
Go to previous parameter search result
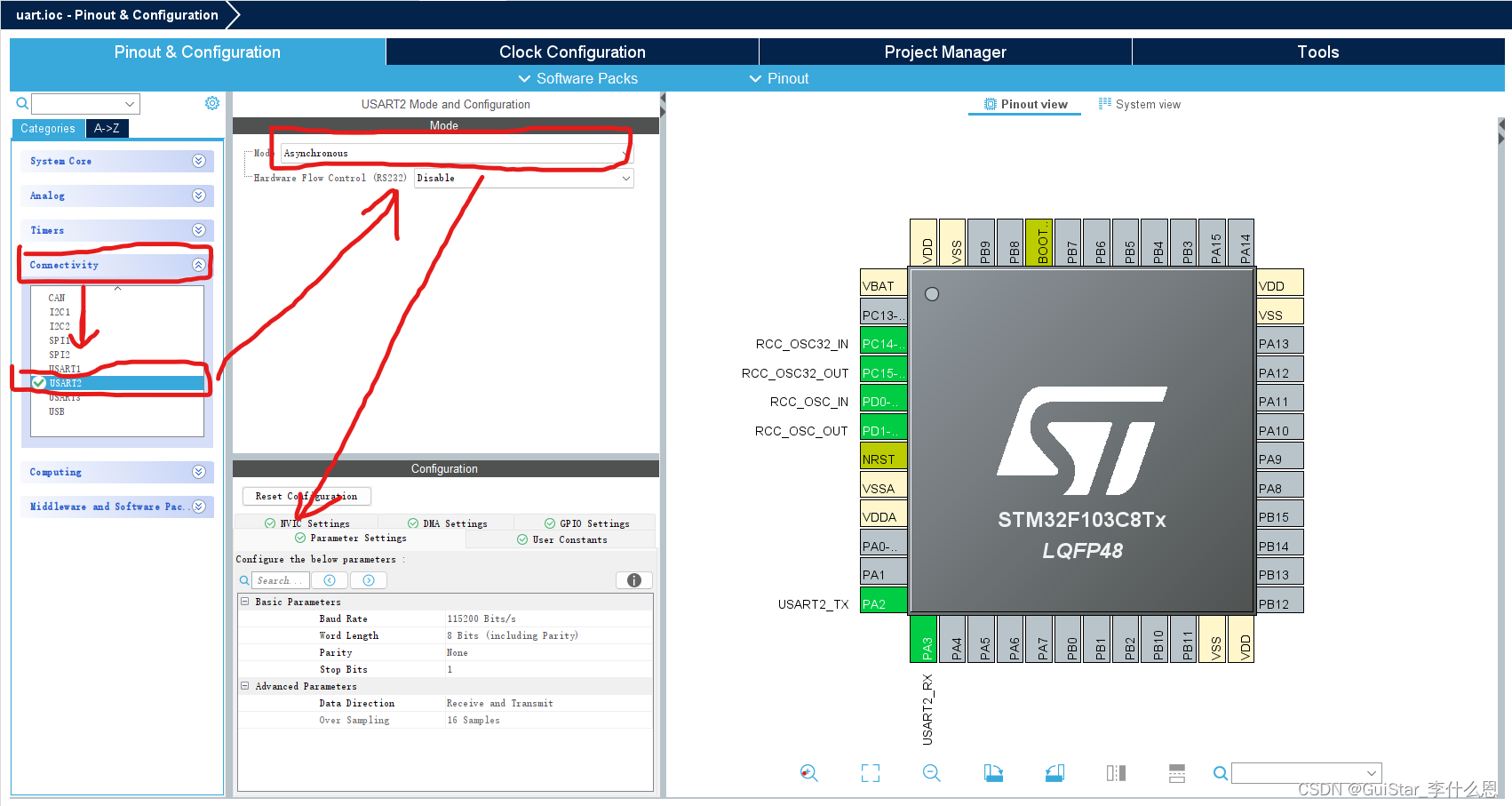click(330, 580)
